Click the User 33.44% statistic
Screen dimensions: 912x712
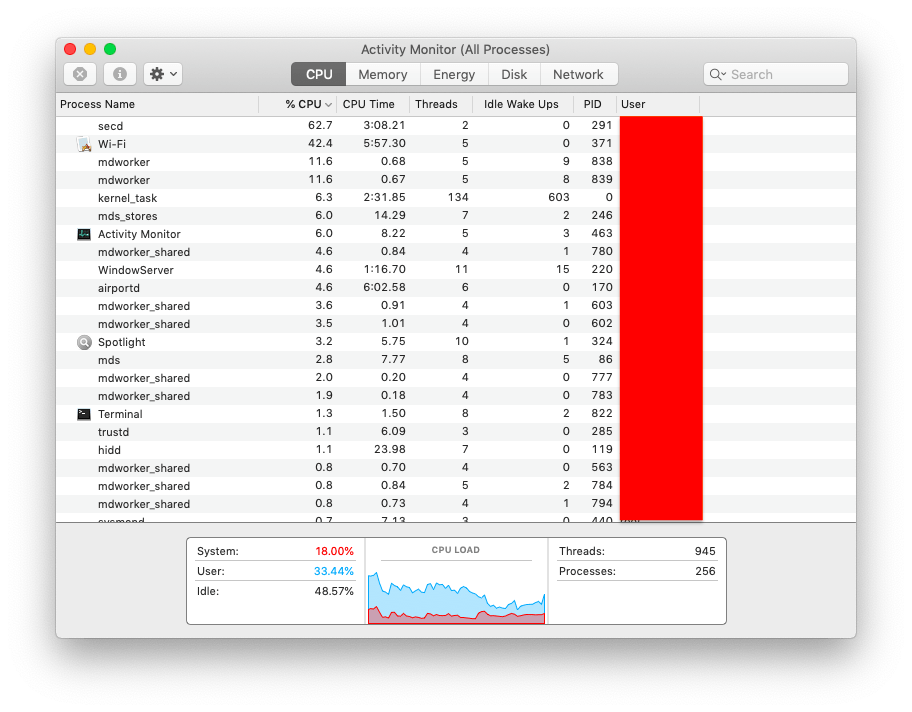coord(275,571)
